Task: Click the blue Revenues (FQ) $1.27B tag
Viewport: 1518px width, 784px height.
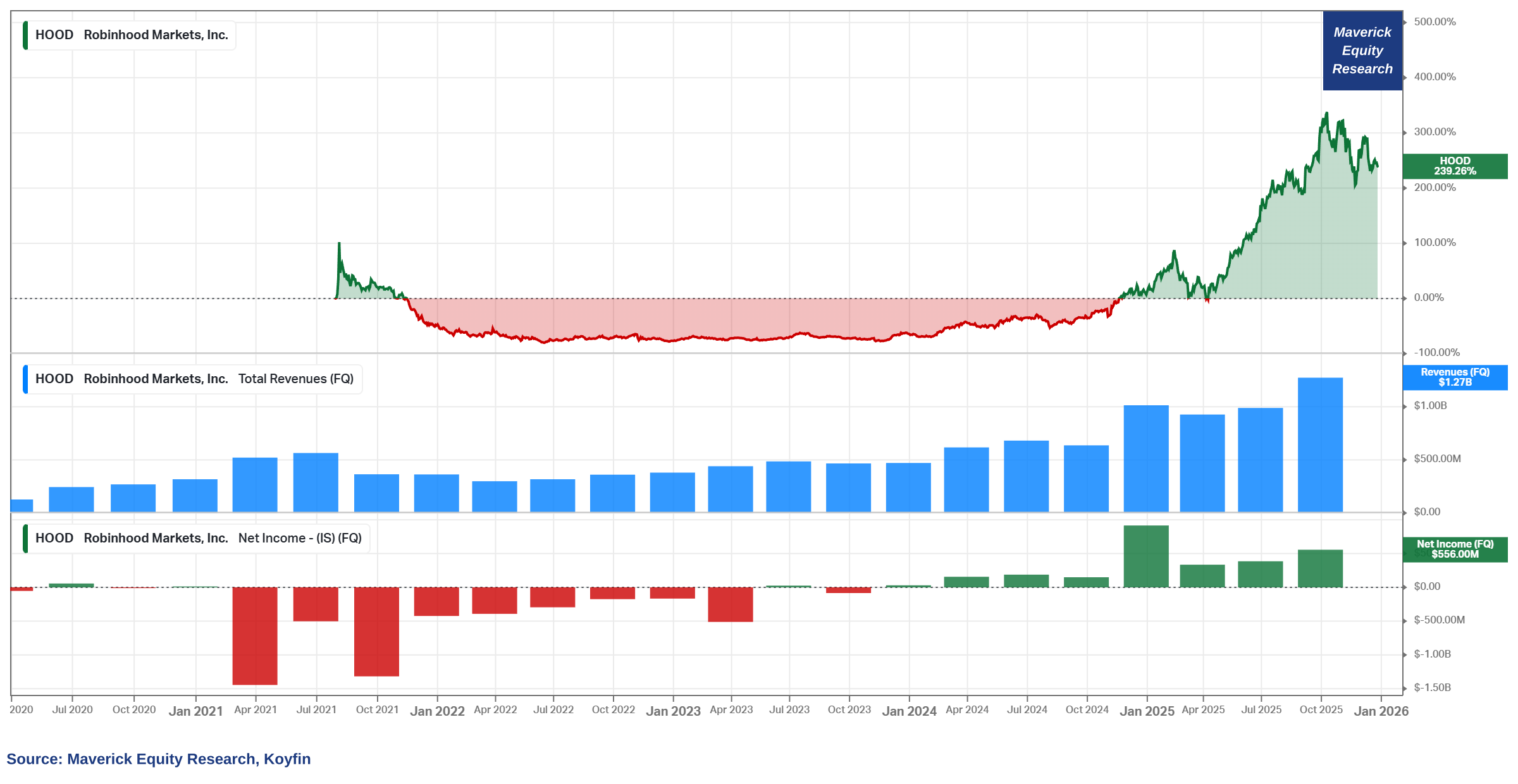Action: pyautogui.click(x=1455, y=377)
